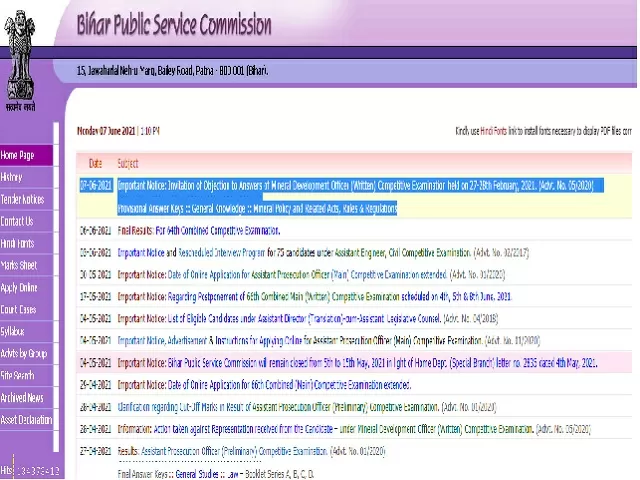Click the Subject column header

coord(128,164)
